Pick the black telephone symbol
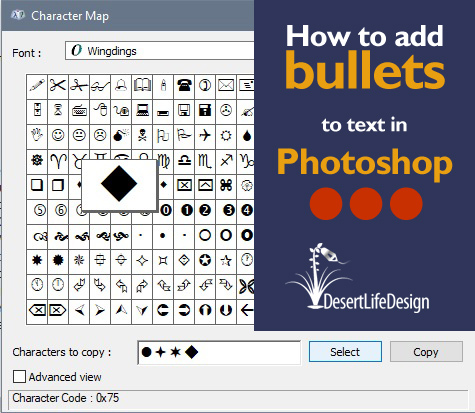Screen dimensions: 475x413 click(184, 86)
